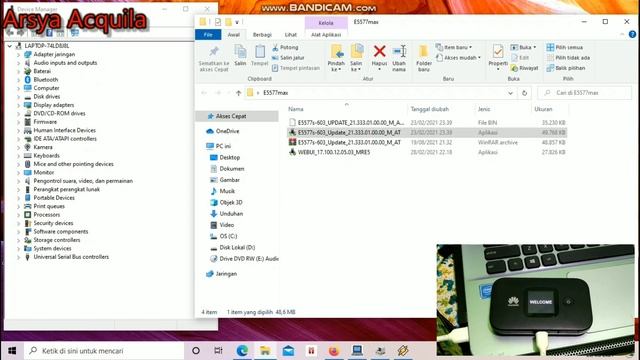Switch to the Alat Aplikasi tab
The image size is (640, 360).
tap(326, 35)
